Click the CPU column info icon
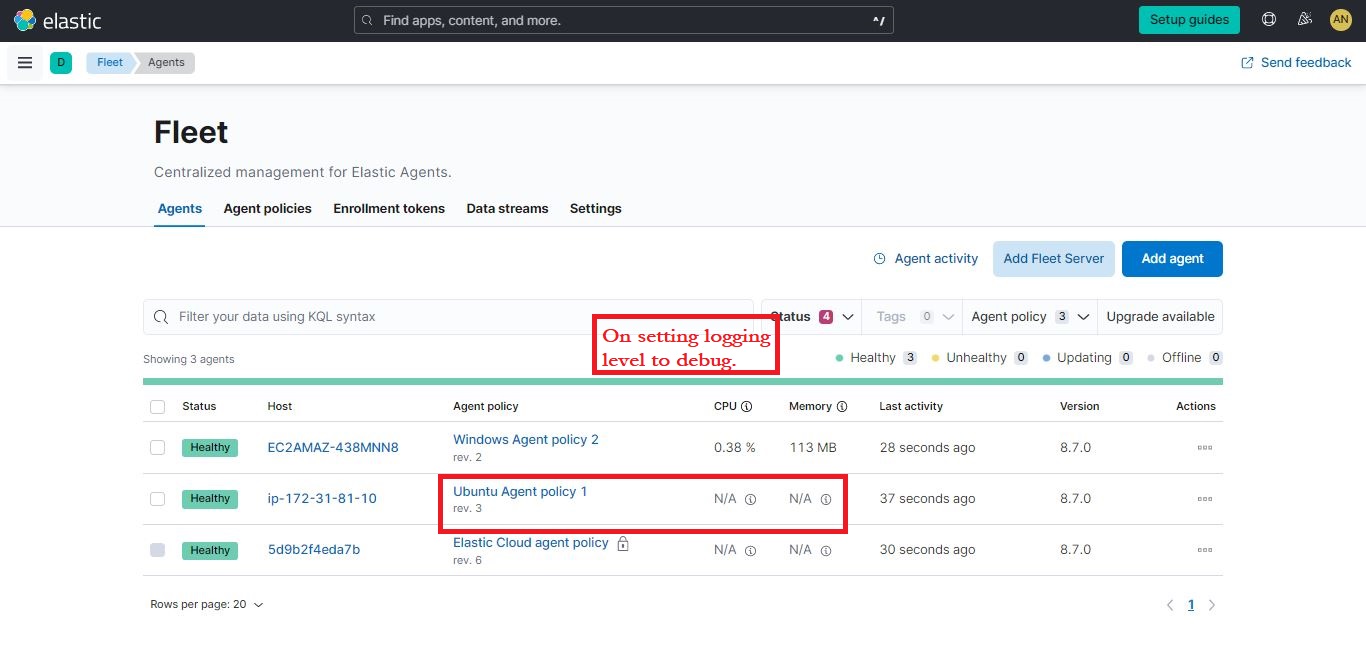Viewport: 1366px width, 649px height. 748,406
